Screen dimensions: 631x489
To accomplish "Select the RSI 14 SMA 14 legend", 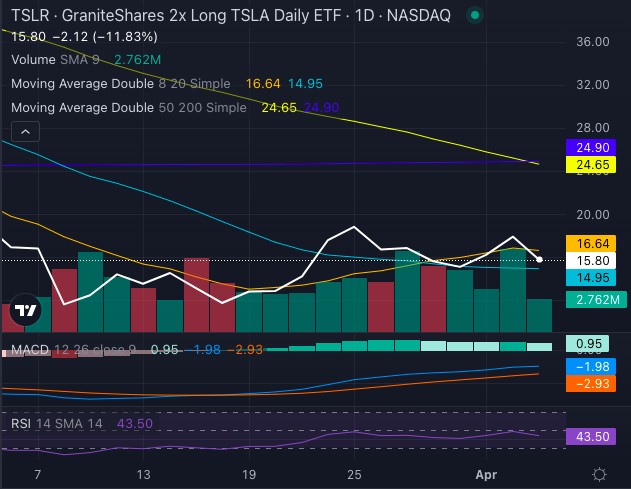I will point(57,423).
